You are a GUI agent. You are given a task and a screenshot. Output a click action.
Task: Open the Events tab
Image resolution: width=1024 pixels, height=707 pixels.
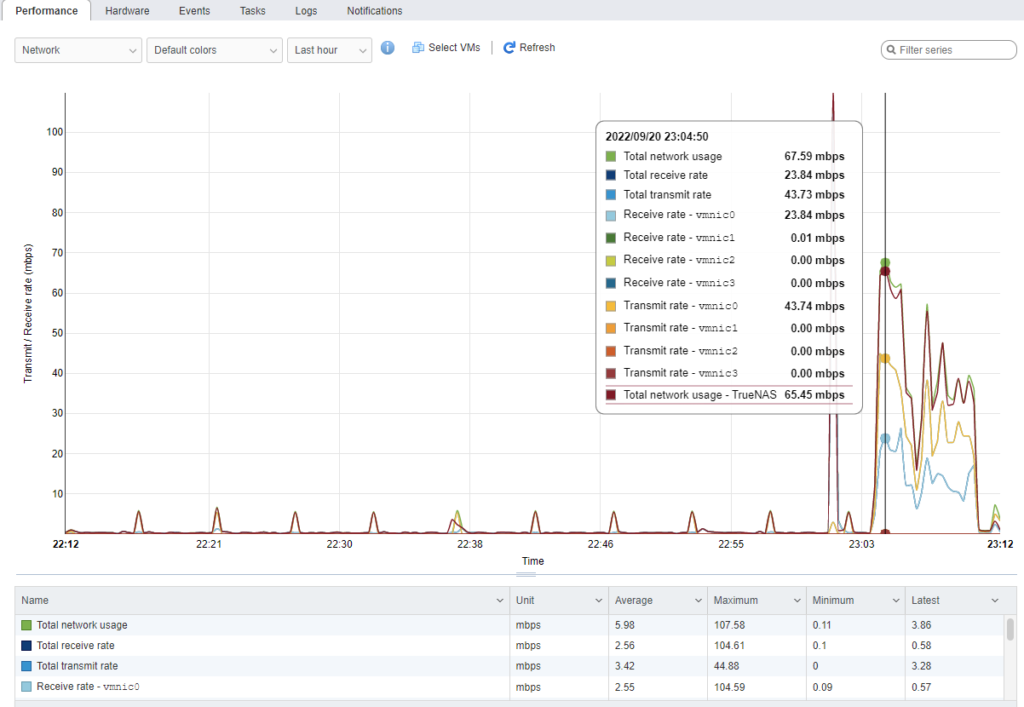(x=194, y=10)
